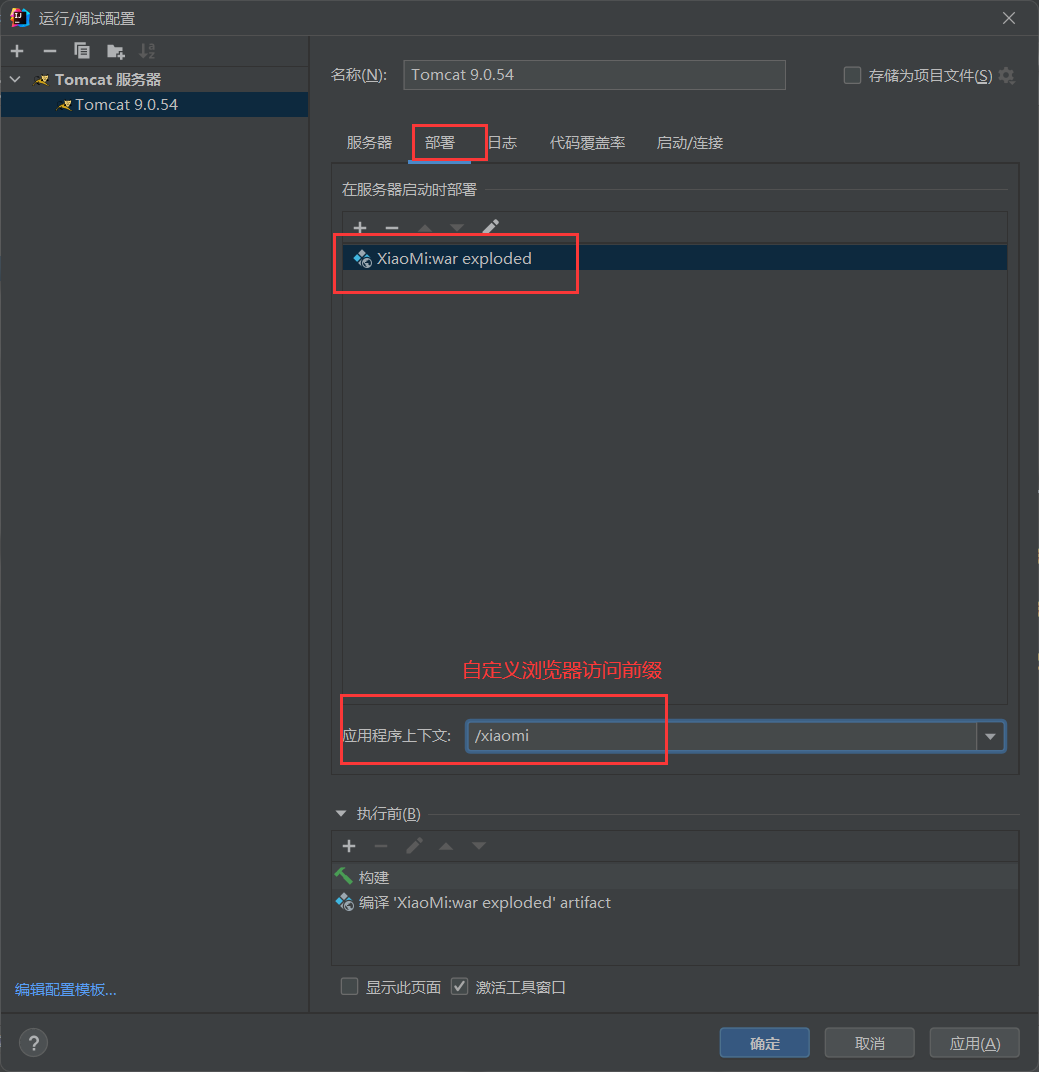Add new configuration with left panel plus icon
The image size is (1039, 1072).
pyautogui.click(x=18, y=51)
